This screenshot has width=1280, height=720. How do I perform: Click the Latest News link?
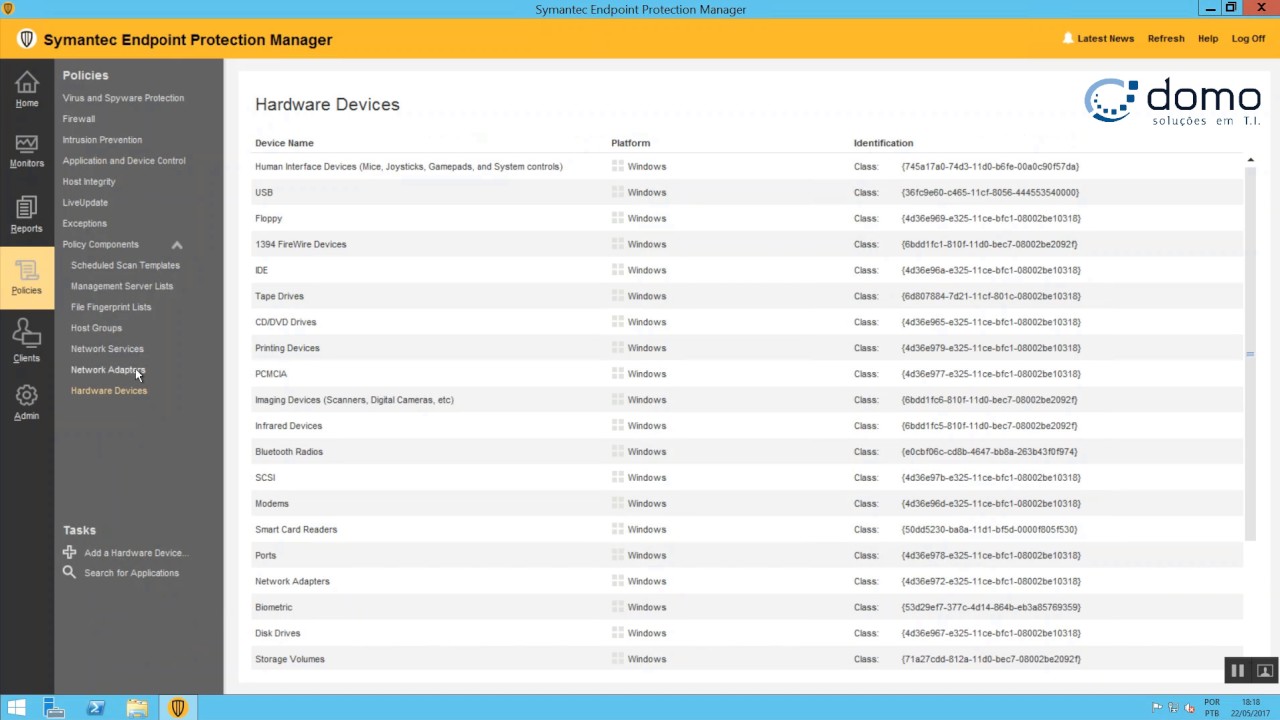(1105, 39)
